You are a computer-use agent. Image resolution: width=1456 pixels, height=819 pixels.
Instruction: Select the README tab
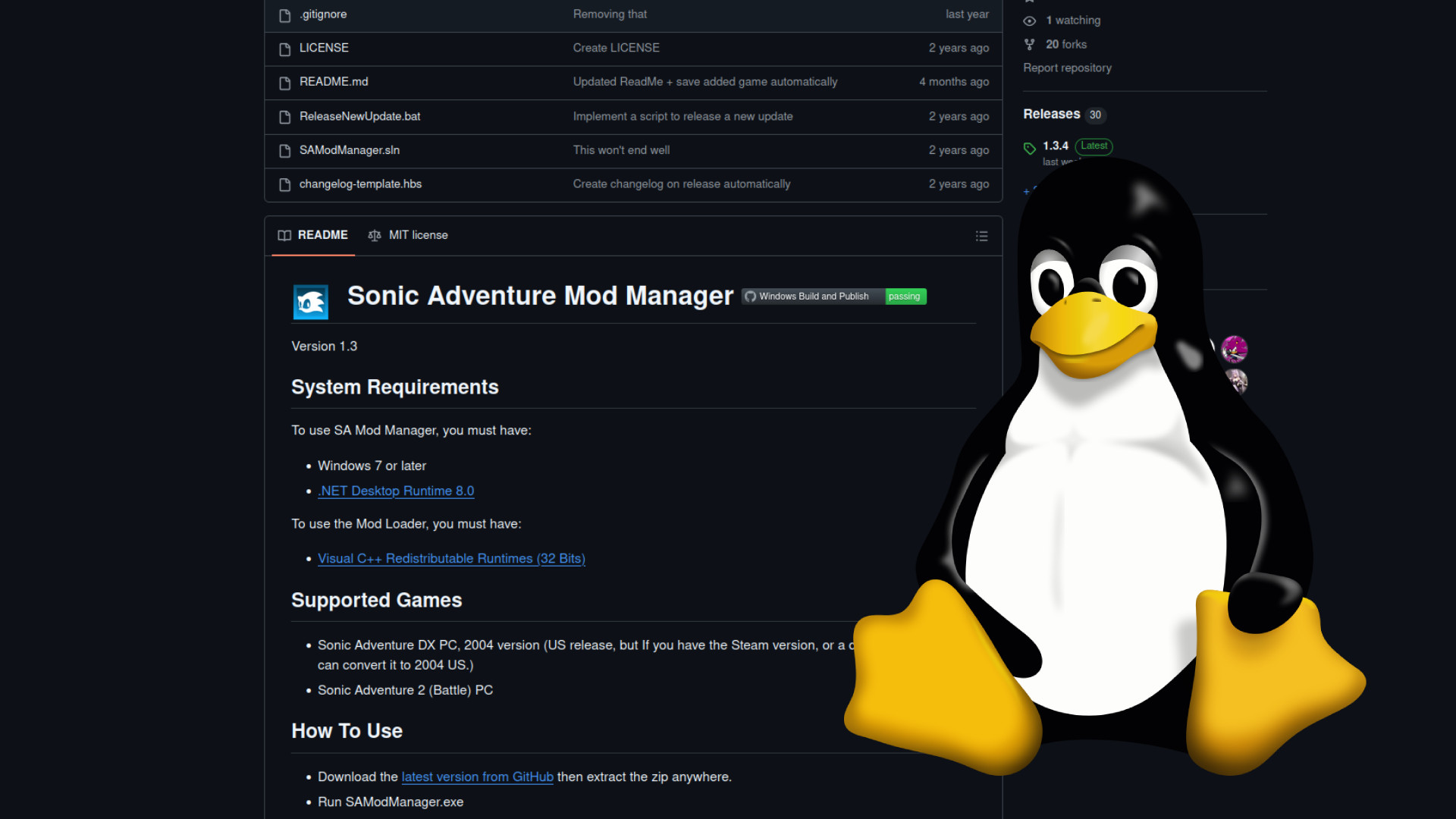(x=322, y=235)
